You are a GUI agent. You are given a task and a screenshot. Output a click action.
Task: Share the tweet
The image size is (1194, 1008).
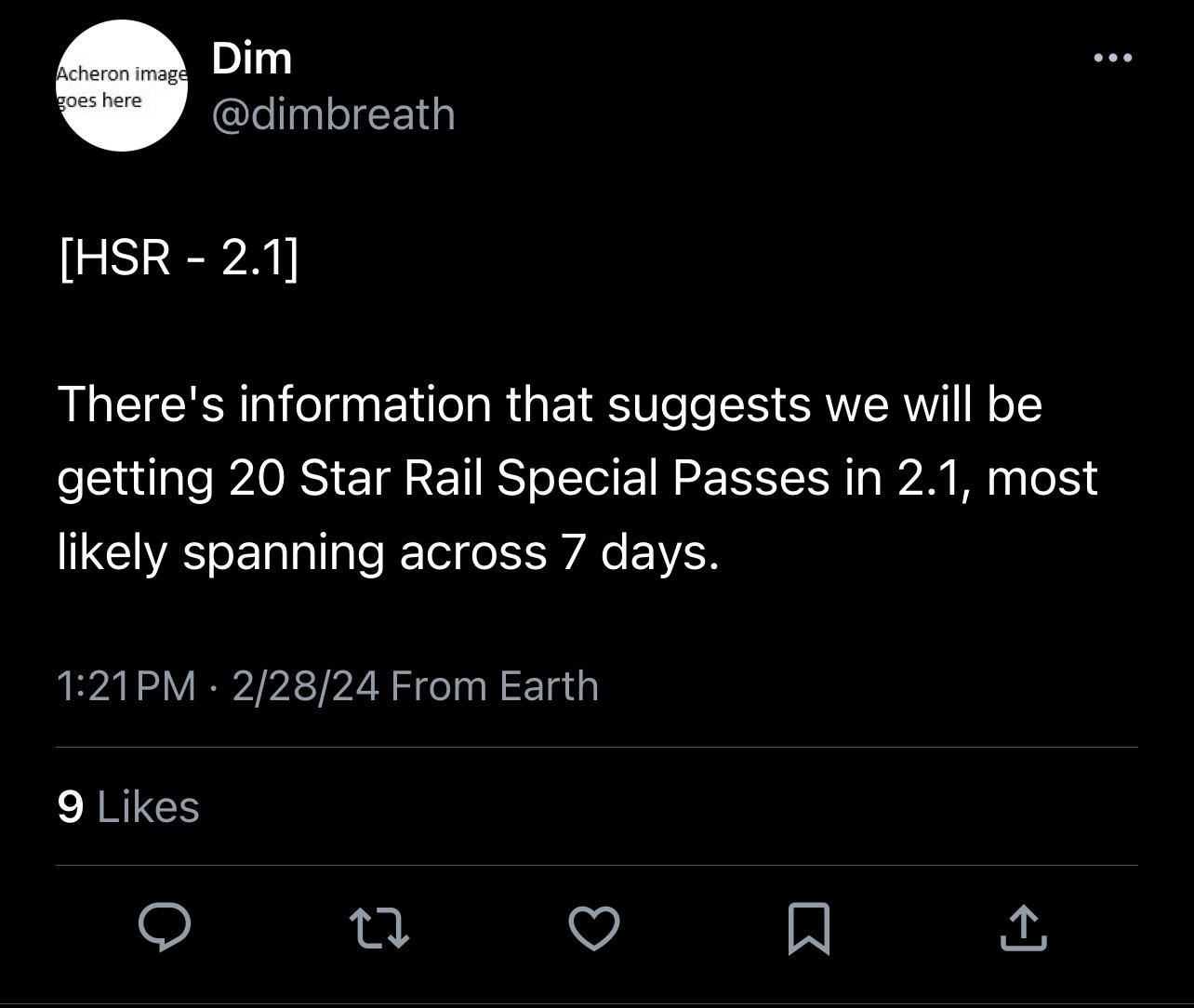[1024, 927]
